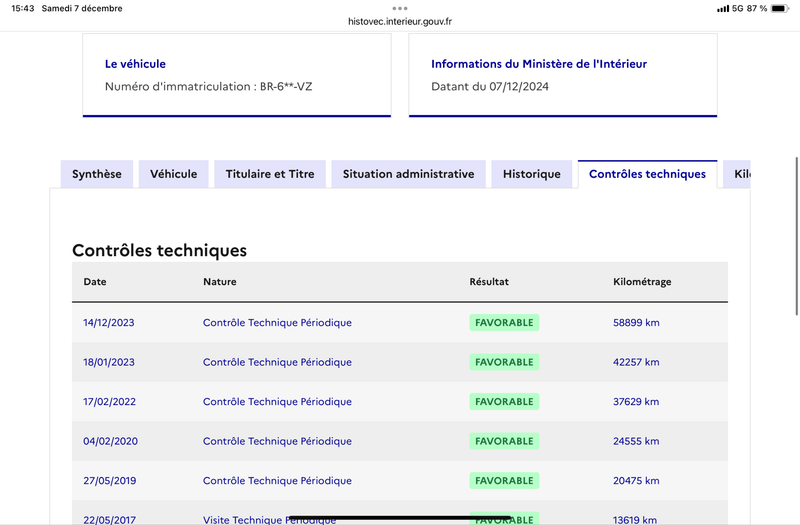800x525 pixels.
Task: Click FAVORABLE badge for 14/12/2023
Action: point(504,322)
